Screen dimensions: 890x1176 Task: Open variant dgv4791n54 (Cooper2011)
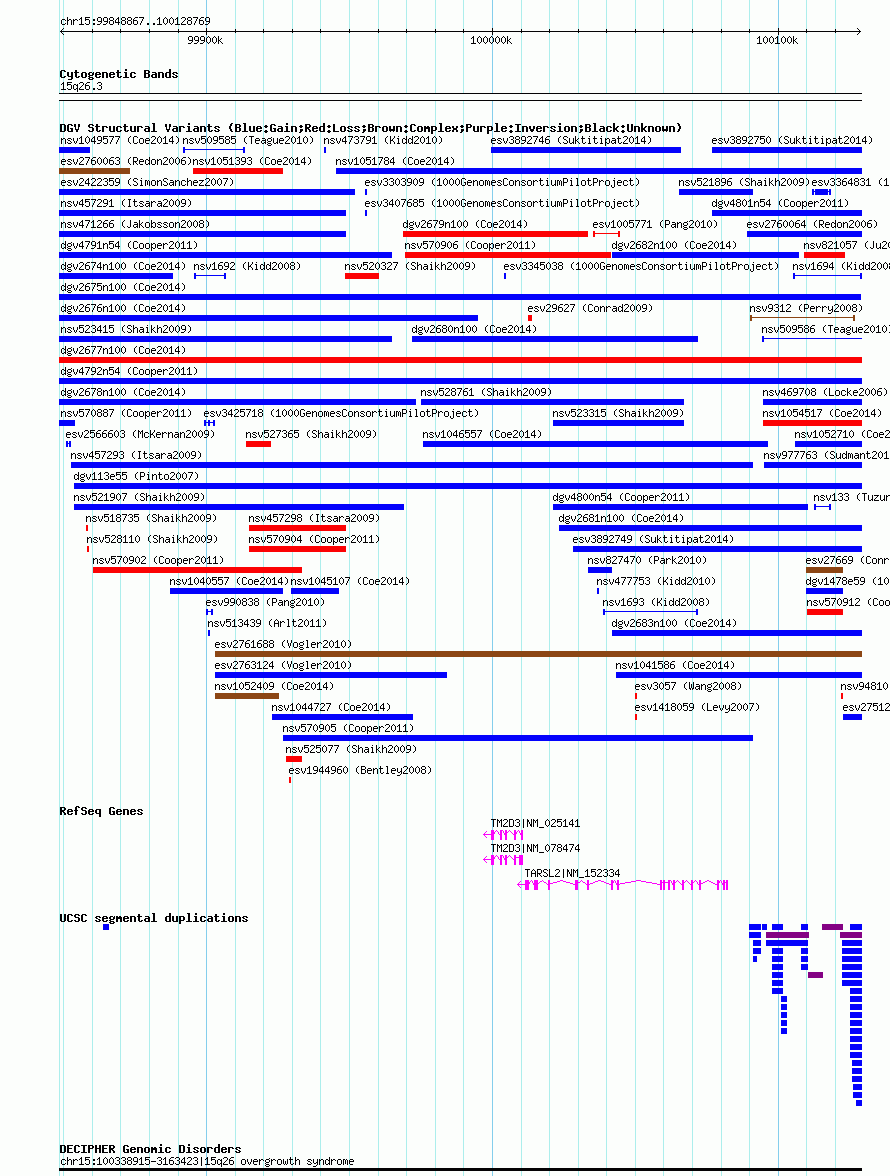pyautogui.click(x=226, y=255)
